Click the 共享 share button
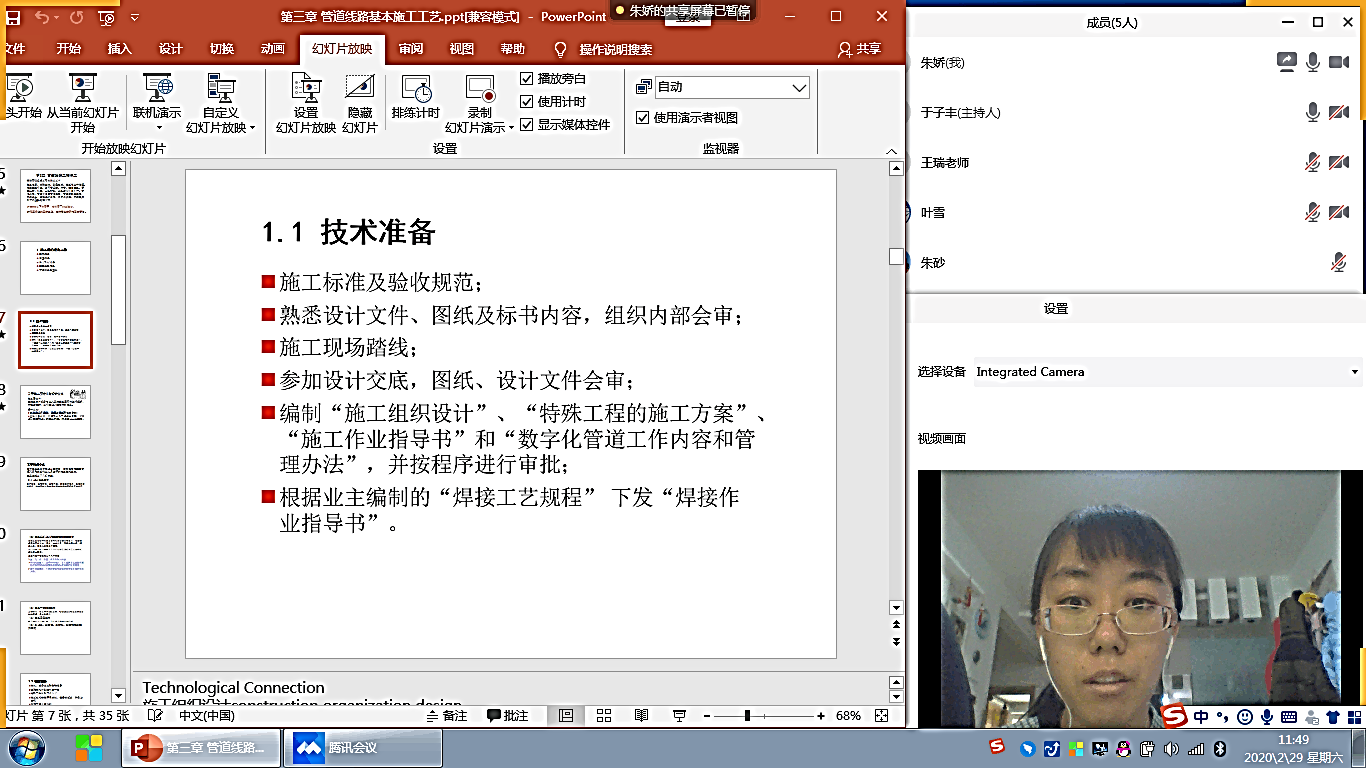This screenshot has width=1366, height=768. point(860,49)
